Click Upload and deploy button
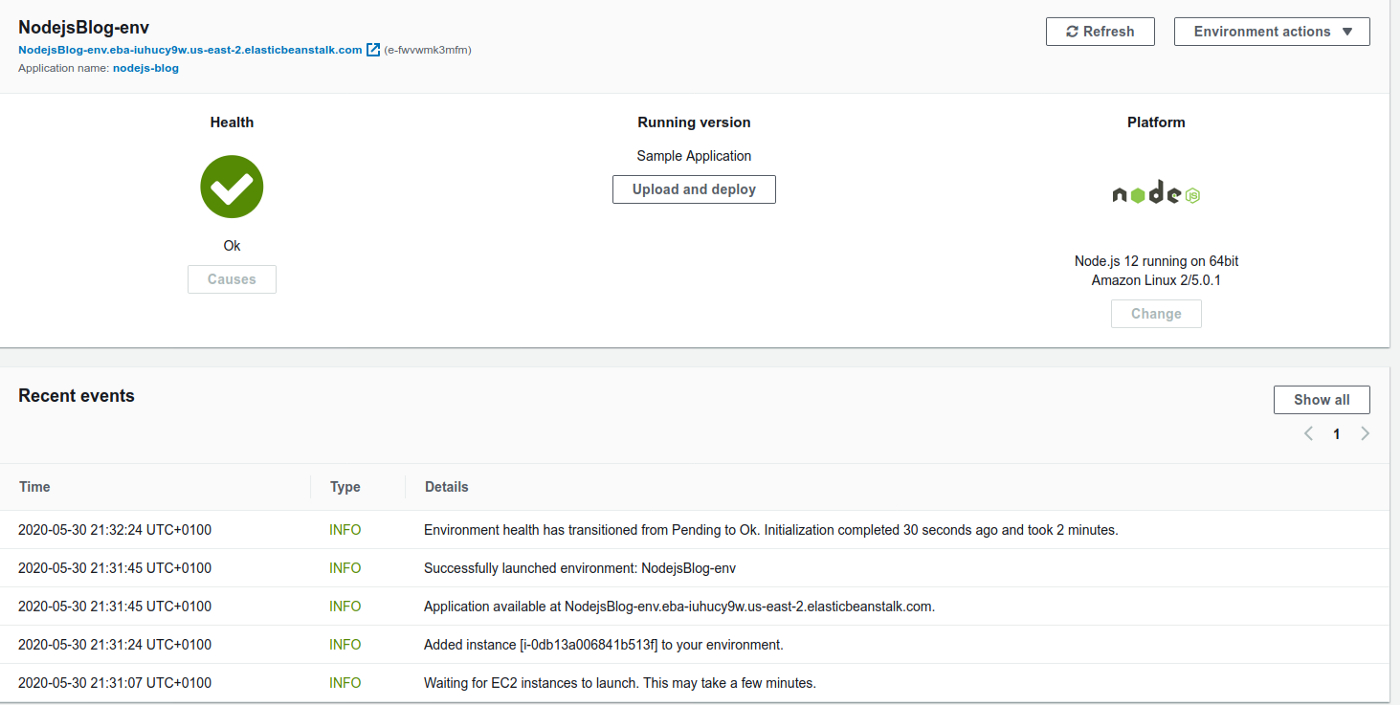 [x=694, y=189]
